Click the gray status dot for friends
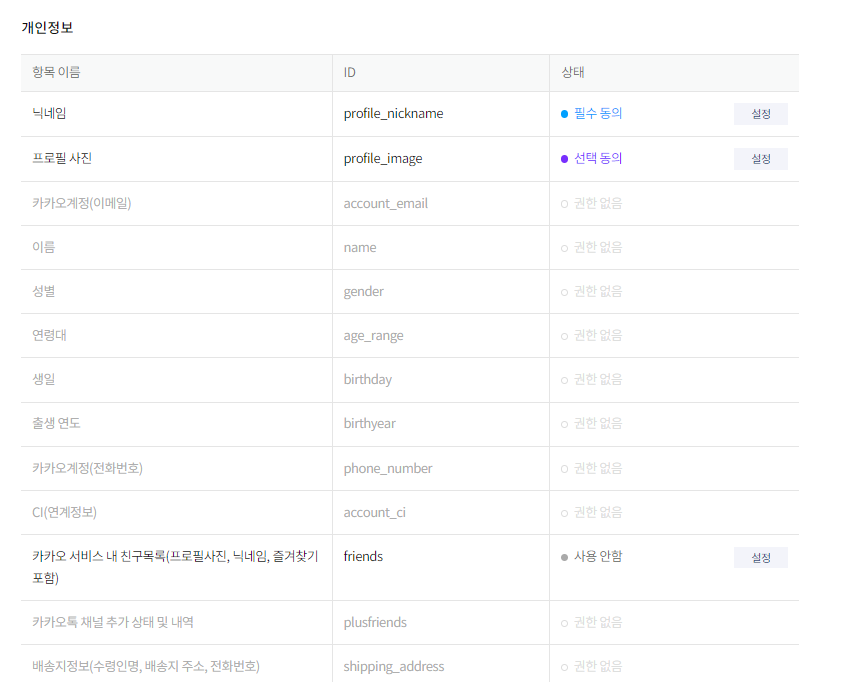Viewport: 841px width, 682px height. [x=564, y=558]
